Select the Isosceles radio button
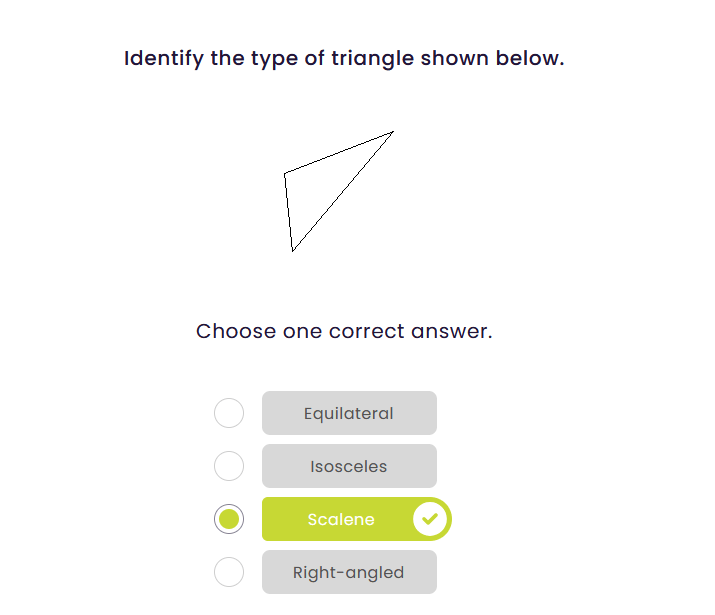This screenshot has width=715, height=615. click(229, 466)
